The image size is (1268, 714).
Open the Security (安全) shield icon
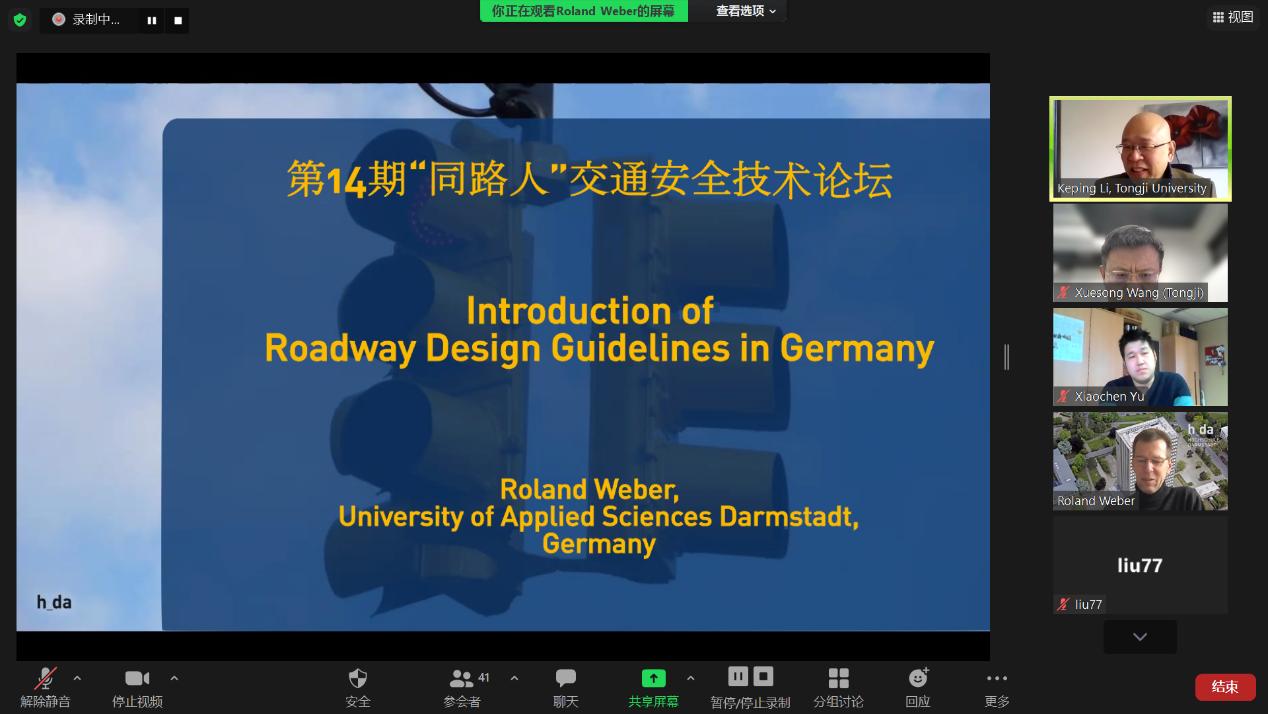pos(358,679)
